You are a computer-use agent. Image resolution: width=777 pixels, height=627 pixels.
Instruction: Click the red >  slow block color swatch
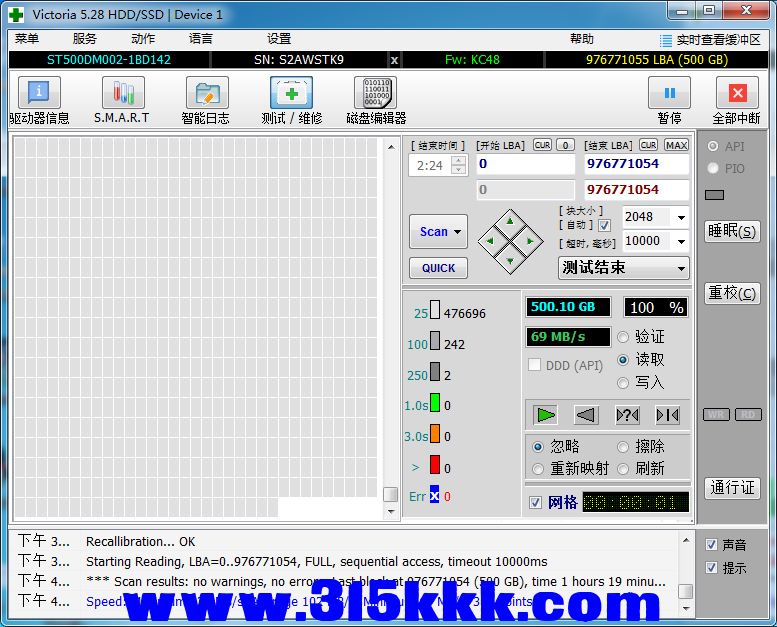tap(435, 464)
